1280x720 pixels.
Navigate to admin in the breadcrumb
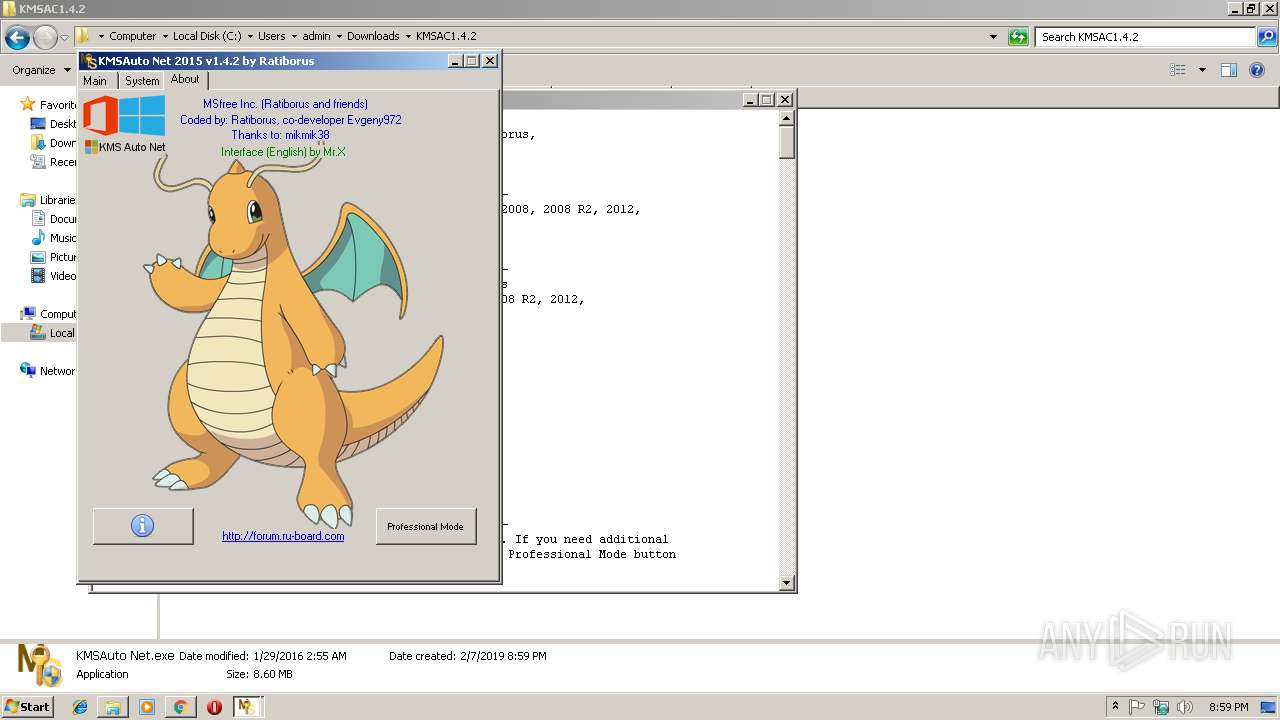point(317,36)
